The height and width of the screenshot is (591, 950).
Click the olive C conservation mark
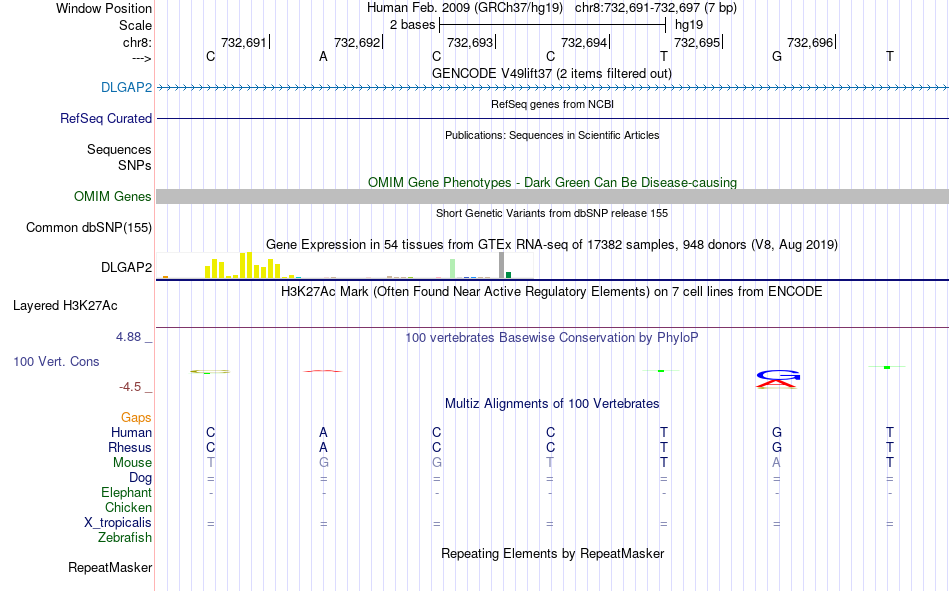(x=210, y=371)
